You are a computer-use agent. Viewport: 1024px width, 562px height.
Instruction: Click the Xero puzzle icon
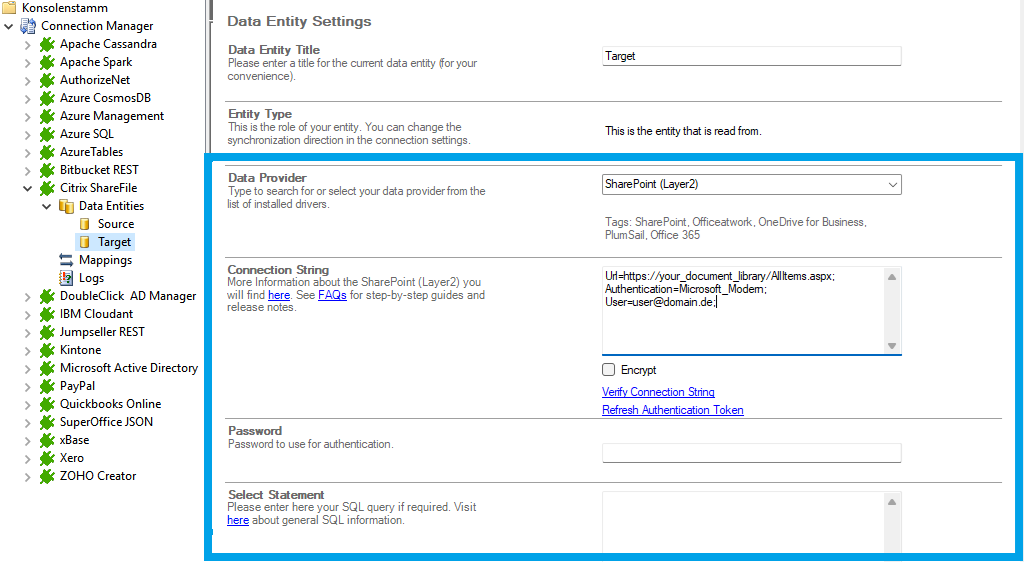tap(47, 458)
